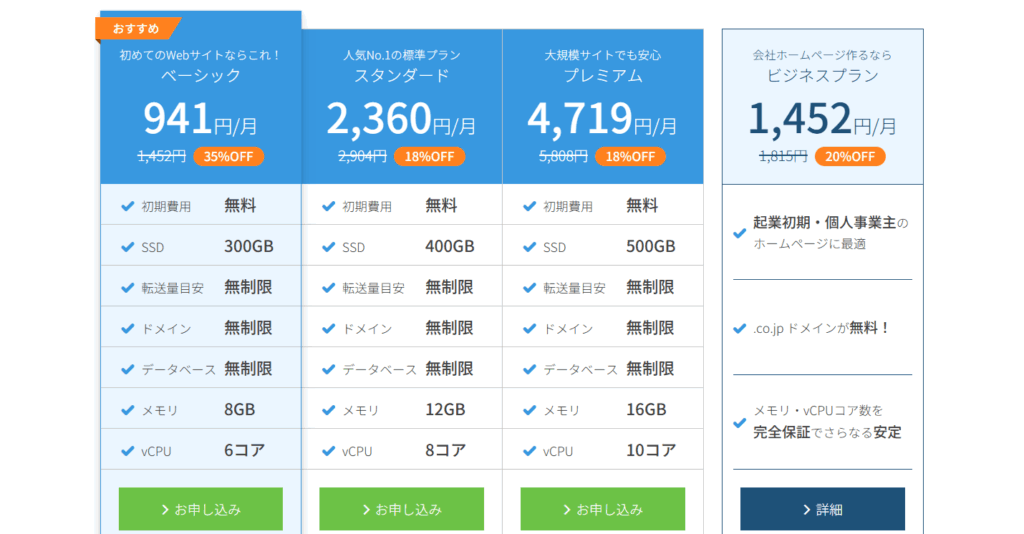Click checkmark beside Premium plan vCPU
Screen dimensions: 1024x534
coord(529,451)
